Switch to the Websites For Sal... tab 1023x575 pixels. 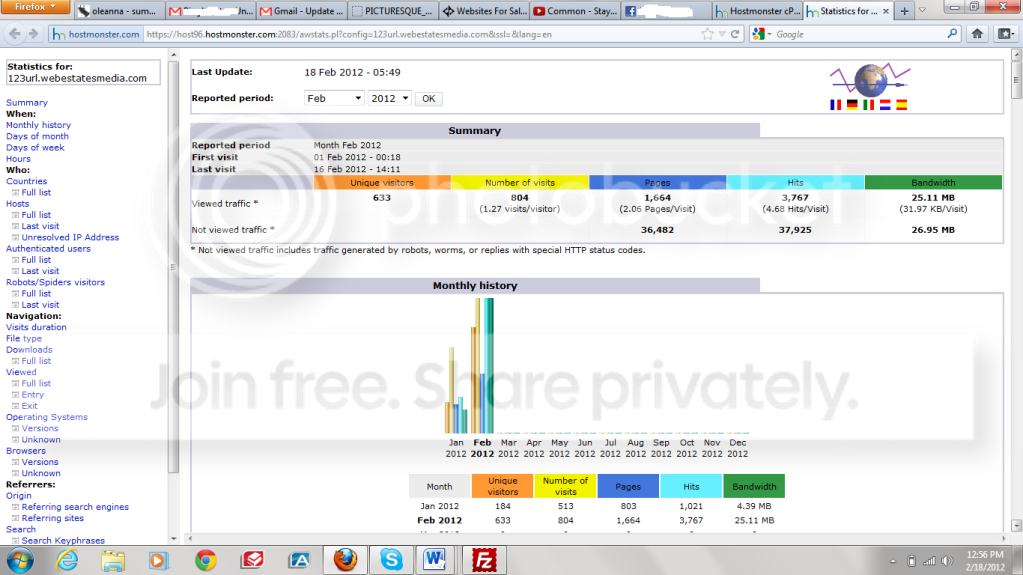[x=483, y=11]
